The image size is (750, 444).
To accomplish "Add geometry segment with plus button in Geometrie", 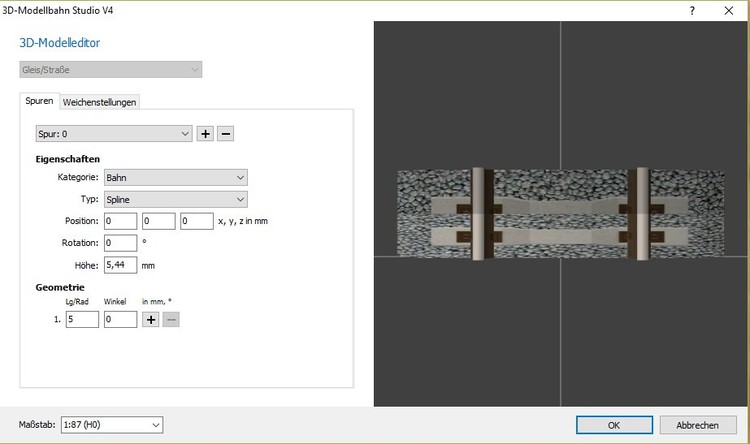I will [151, 320].
